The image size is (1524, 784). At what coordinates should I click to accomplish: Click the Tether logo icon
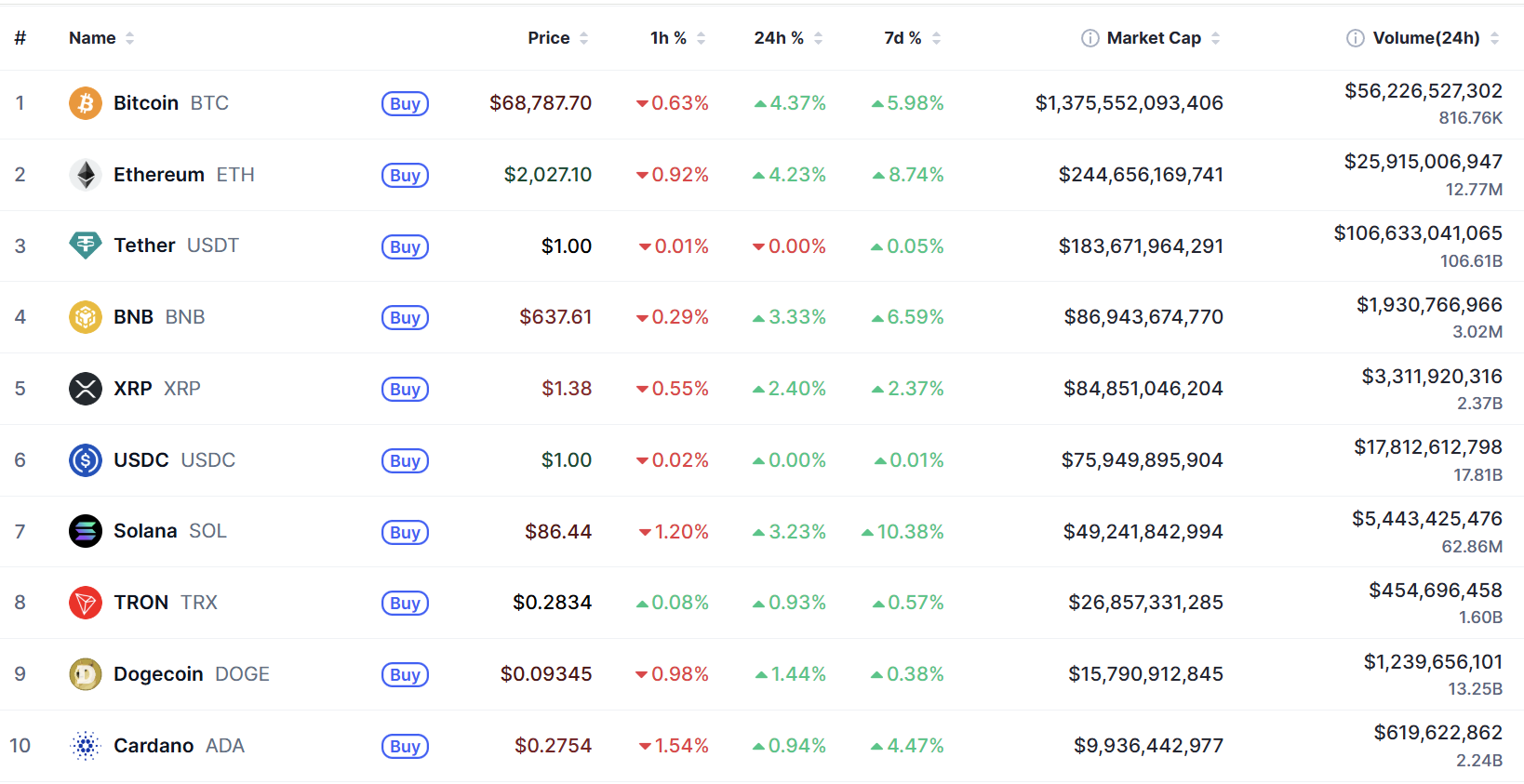point(86,246)
